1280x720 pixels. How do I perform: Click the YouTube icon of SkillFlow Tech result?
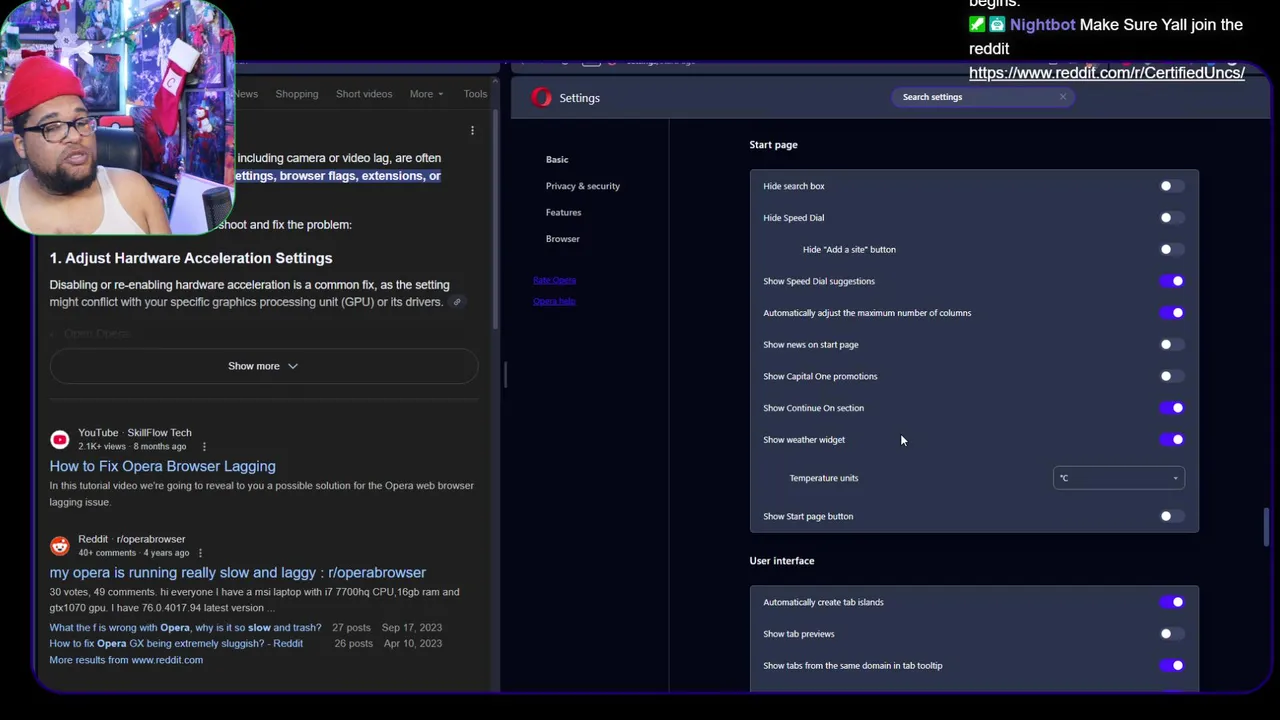click(x=60, y=439)
